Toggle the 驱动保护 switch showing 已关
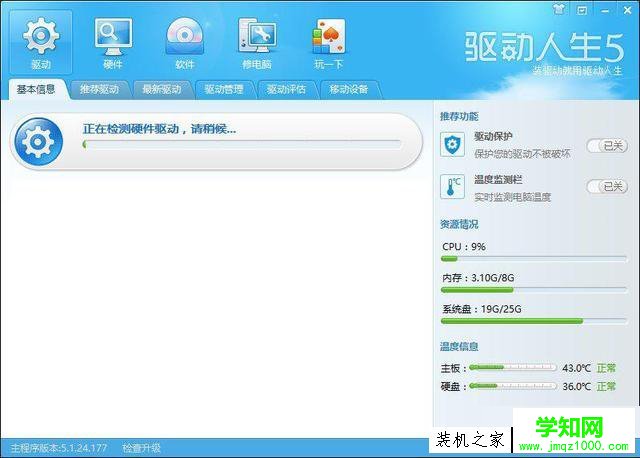The height and width of the screenshot is (458, 640). pyautogui.click(x=607, y=146)
